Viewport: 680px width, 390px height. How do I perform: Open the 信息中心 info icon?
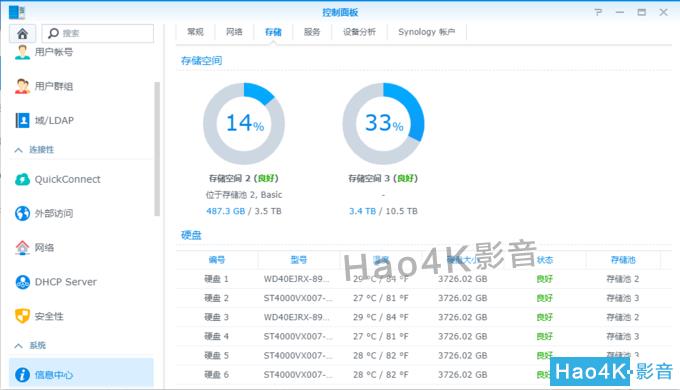click(22, 374)
